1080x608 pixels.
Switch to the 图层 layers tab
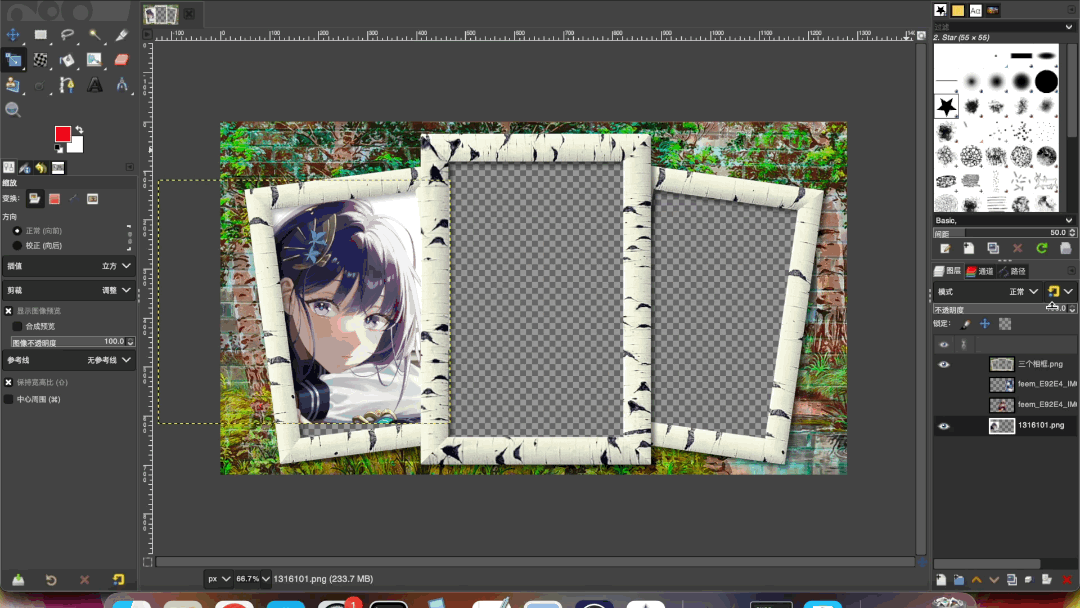pos(948,271)
